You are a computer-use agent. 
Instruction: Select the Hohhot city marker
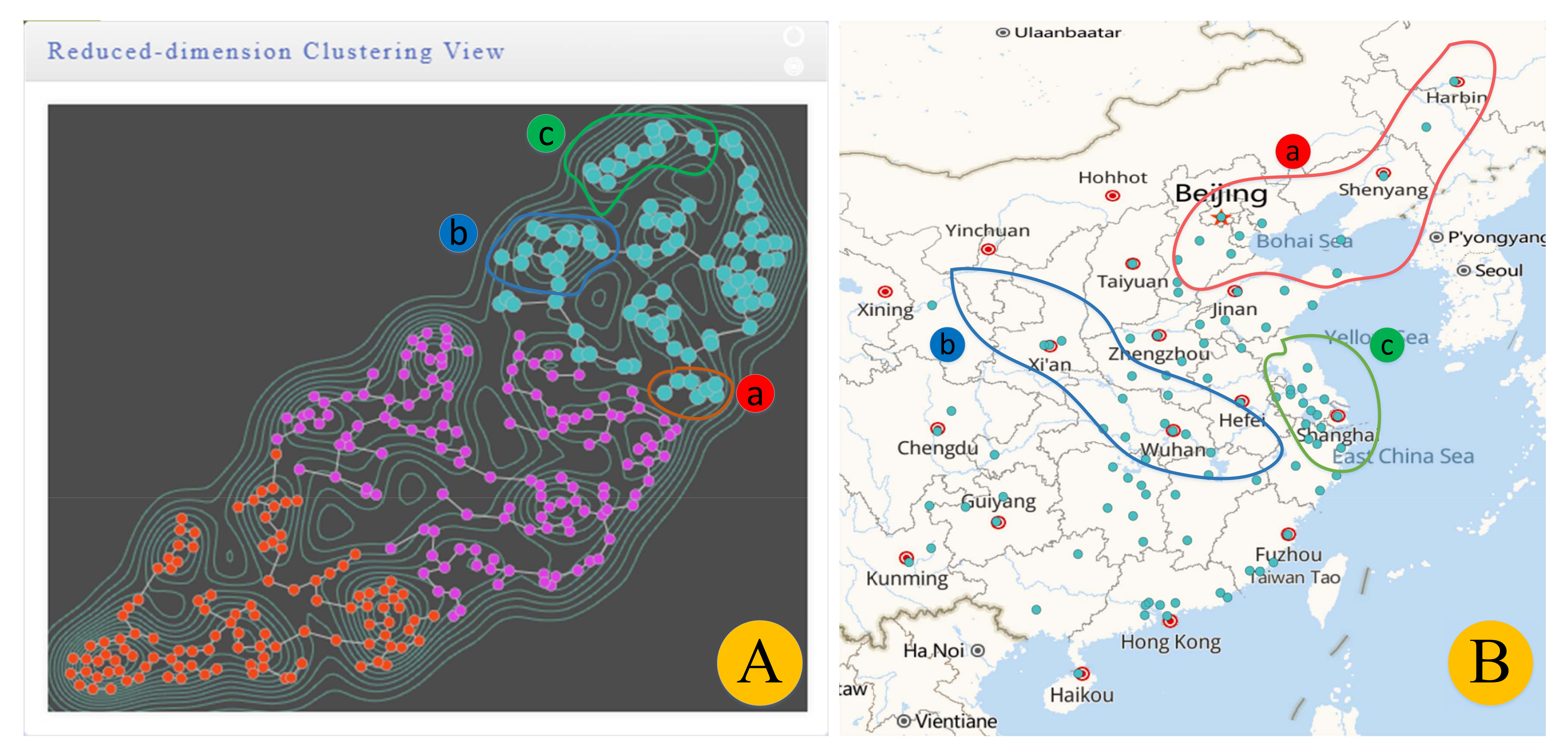click(1112, 196)
